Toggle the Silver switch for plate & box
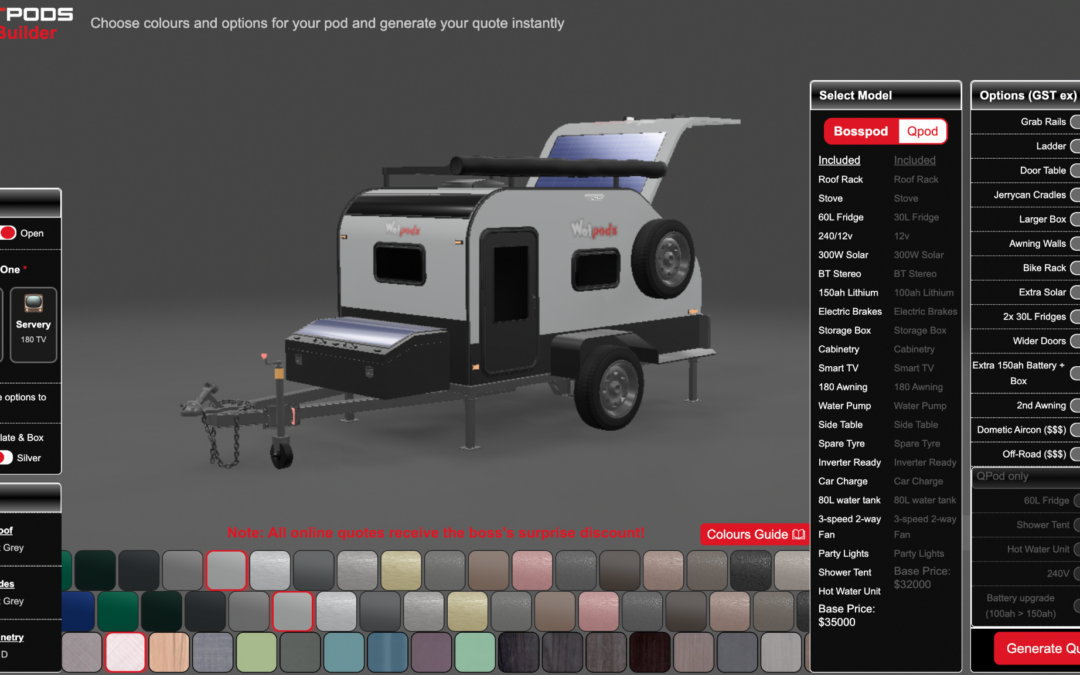 click(6, 457)
